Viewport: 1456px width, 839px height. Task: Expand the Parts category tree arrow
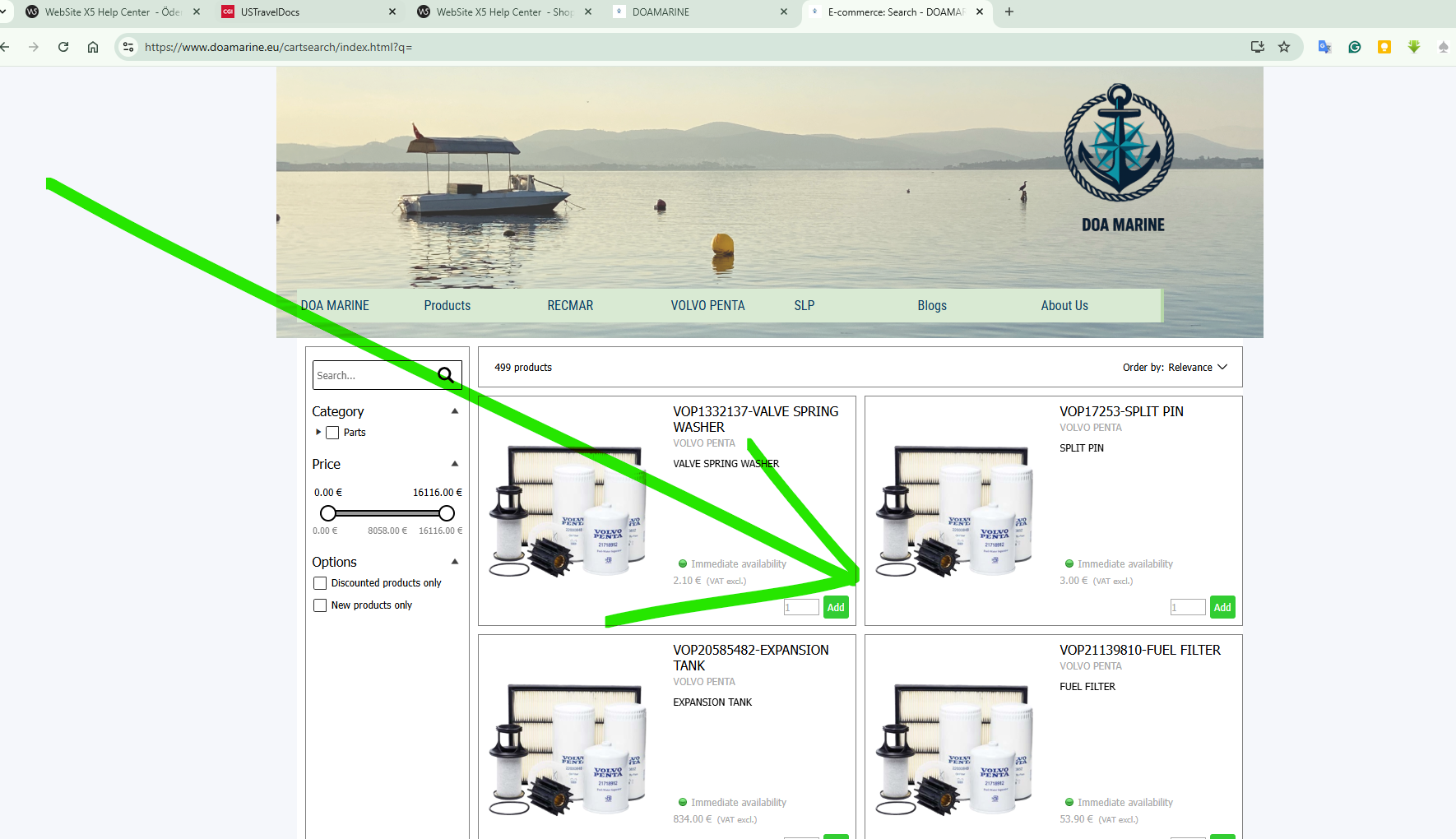click(318, 432)
